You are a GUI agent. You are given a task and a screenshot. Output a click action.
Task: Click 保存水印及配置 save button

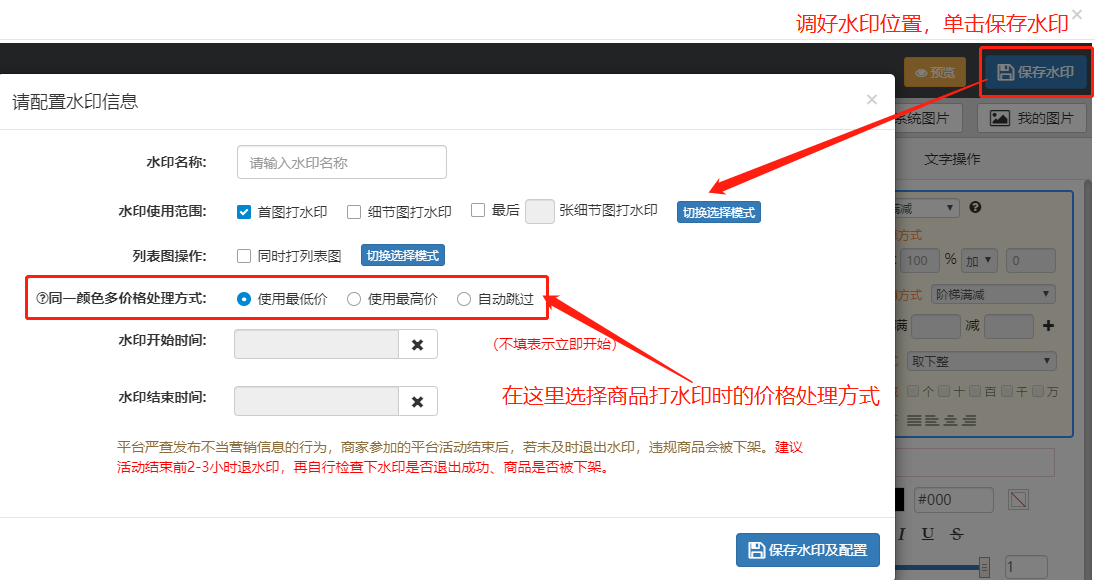(x=808, y=550)
